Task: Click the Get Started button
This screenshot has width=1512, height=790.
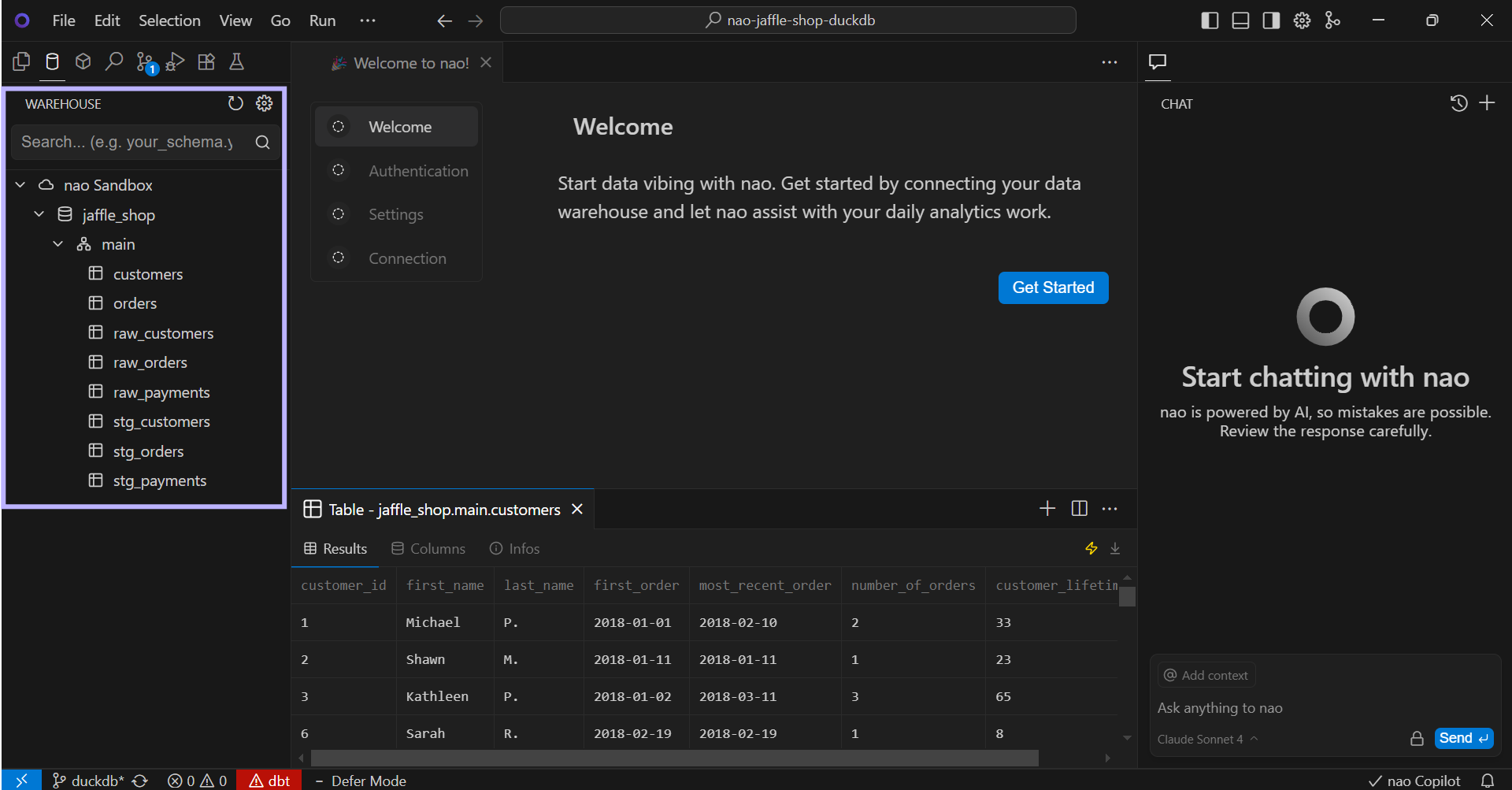Action: click(1053, 287)
